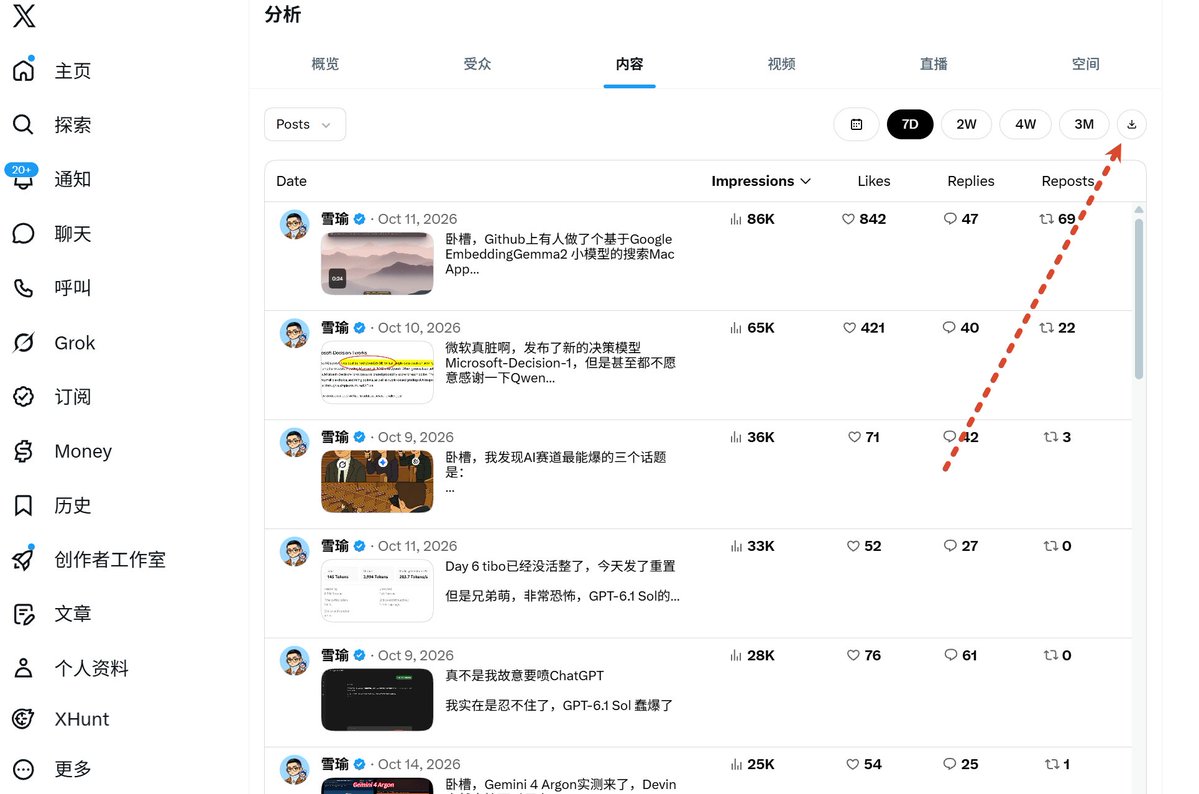Viewport: 1199px width, 794px height.
Task: Open the 主页 home icon
Action: (x=24, y=70)
